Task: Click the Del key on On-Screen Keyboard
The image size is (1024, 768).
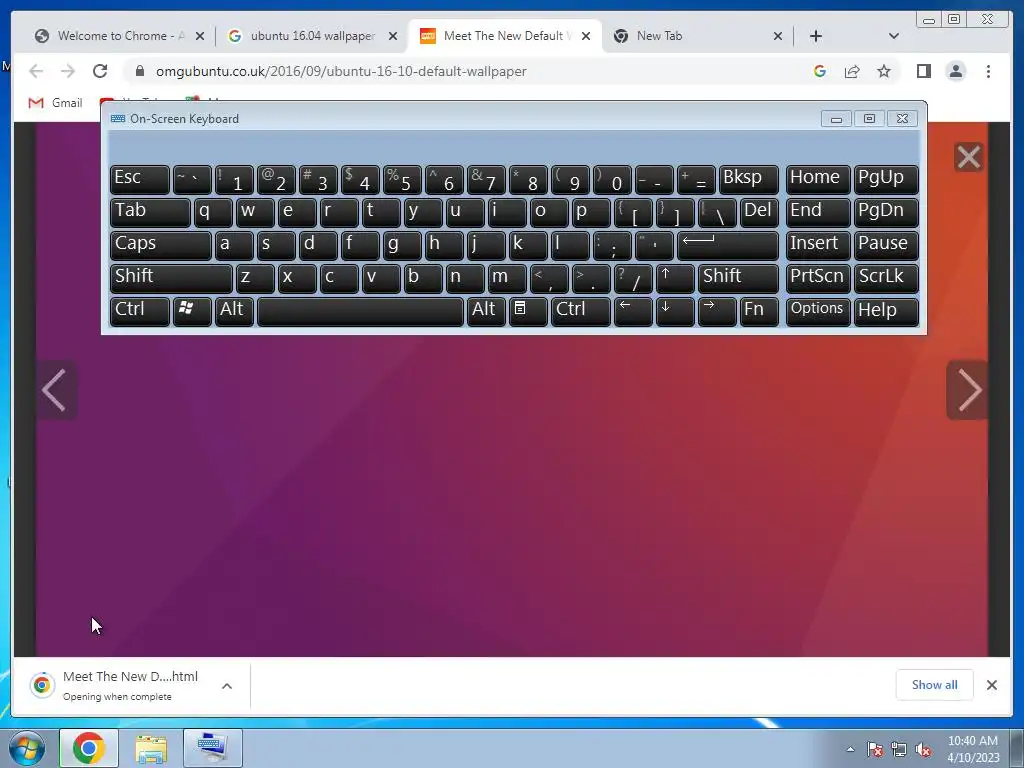Action: pos(760,212)
